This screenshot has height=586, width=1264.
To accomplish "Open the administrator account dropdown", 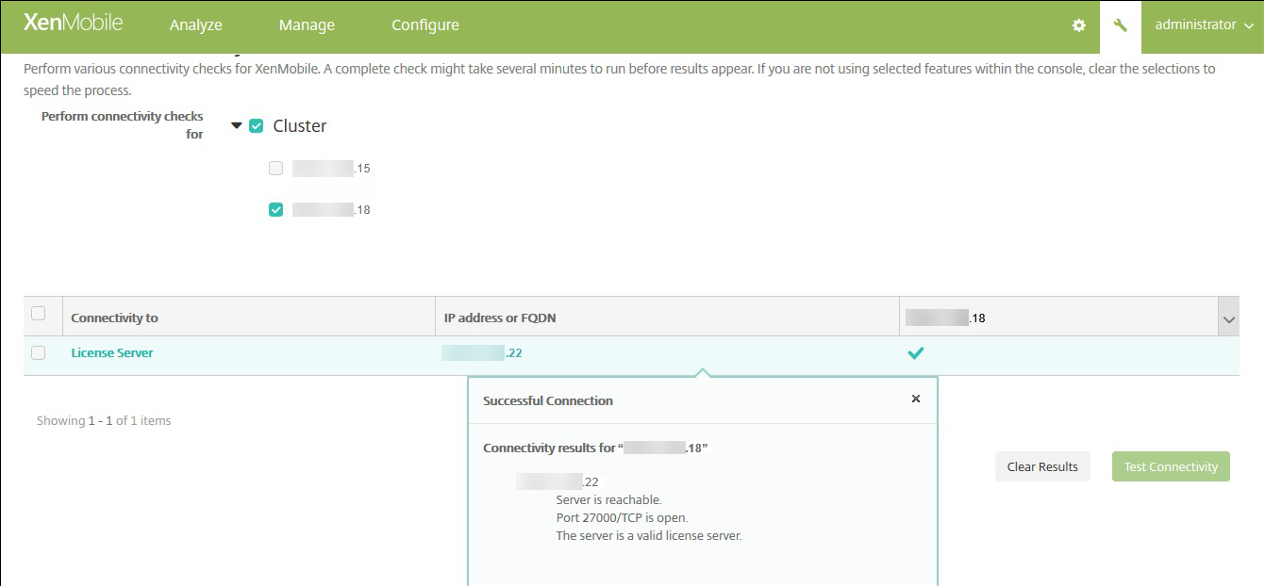I will coord(1203,26).
